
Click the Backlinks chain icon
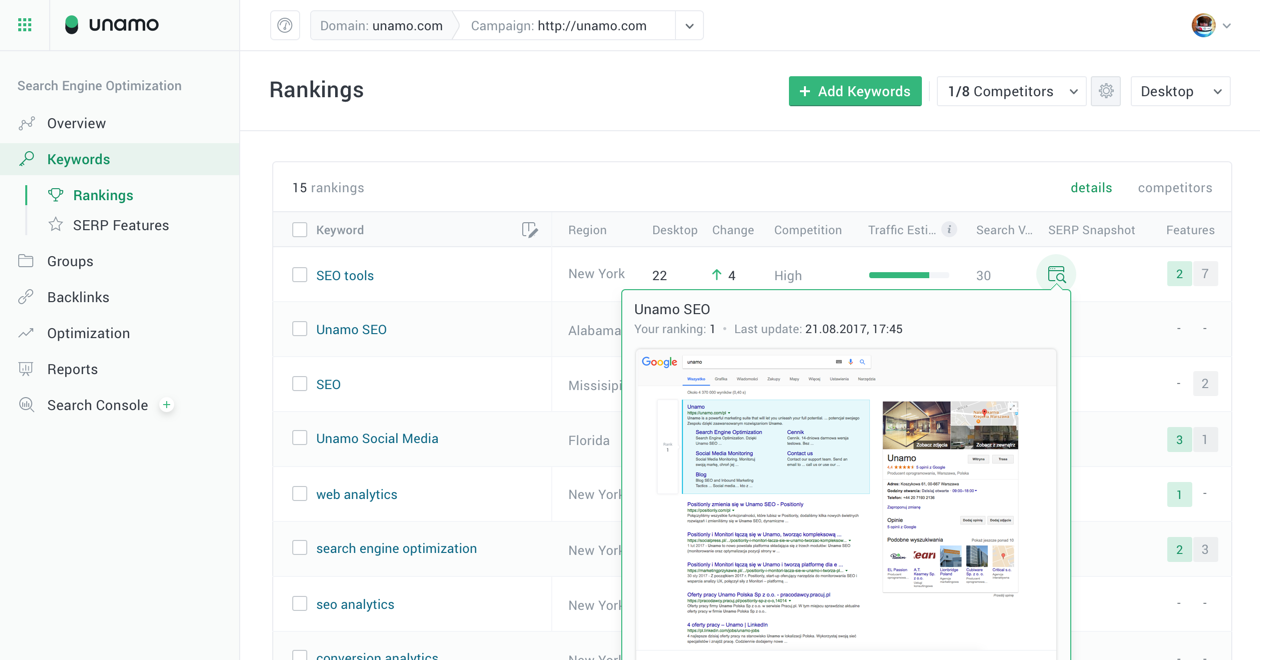[x=27, y=297]
